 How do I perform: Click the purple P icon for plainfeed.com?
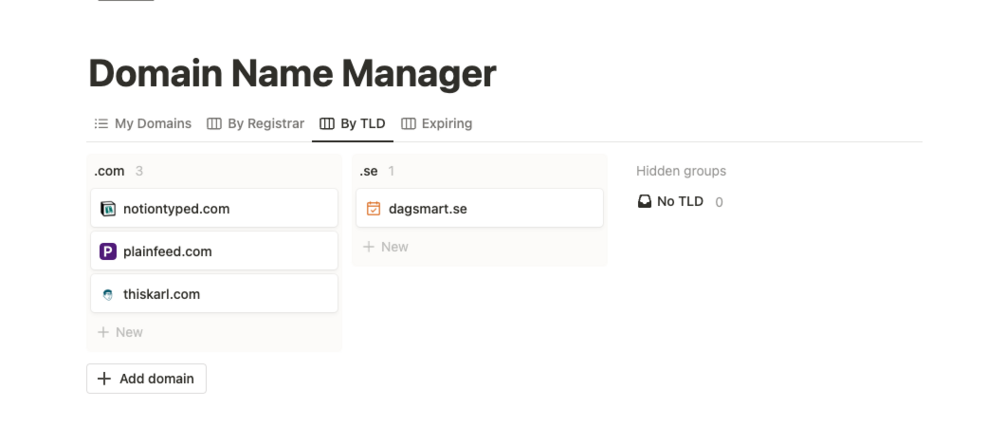108,252
